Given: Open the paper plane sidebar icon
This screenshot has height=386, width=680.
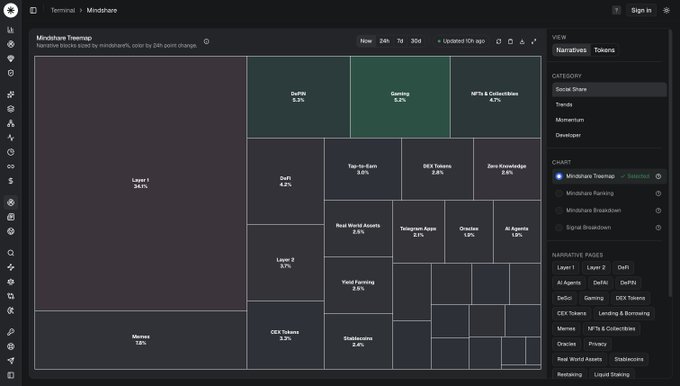Looking at the screenshot, I should [x=11, y=360].
